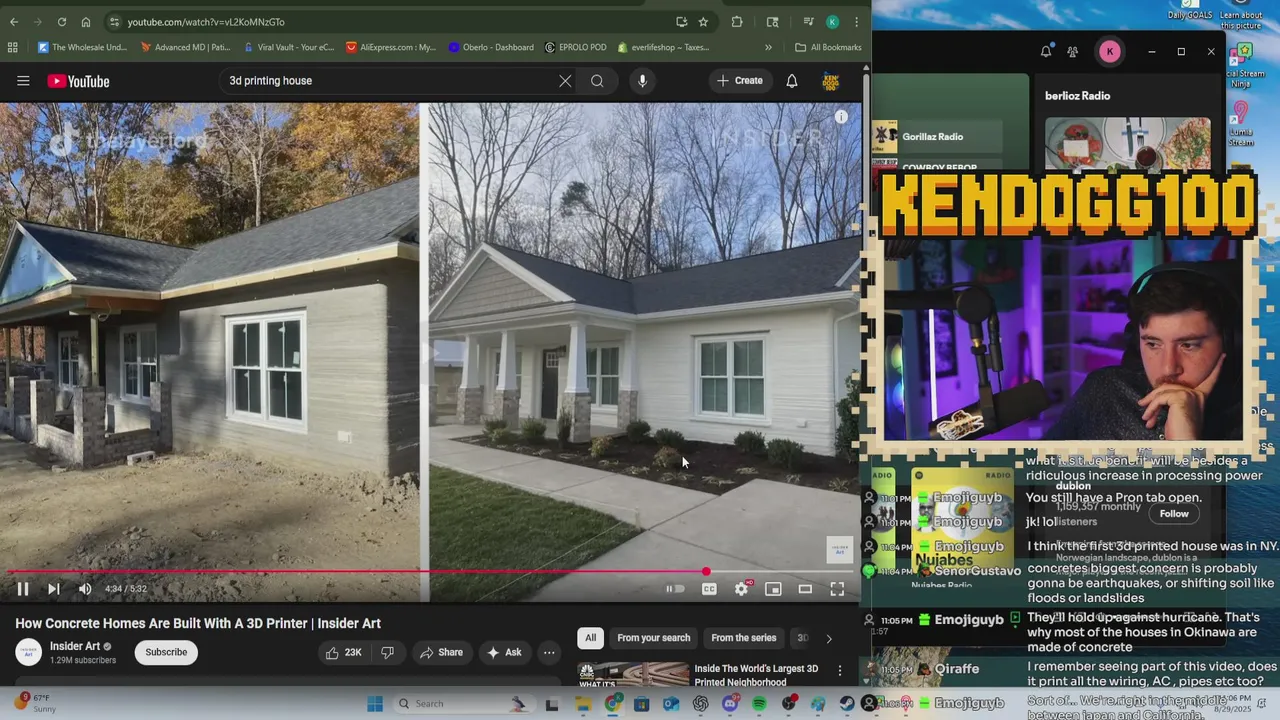The image size is (1280, 720).
Task: Click the red playhead on progress bar
Action: pos(706,572)
